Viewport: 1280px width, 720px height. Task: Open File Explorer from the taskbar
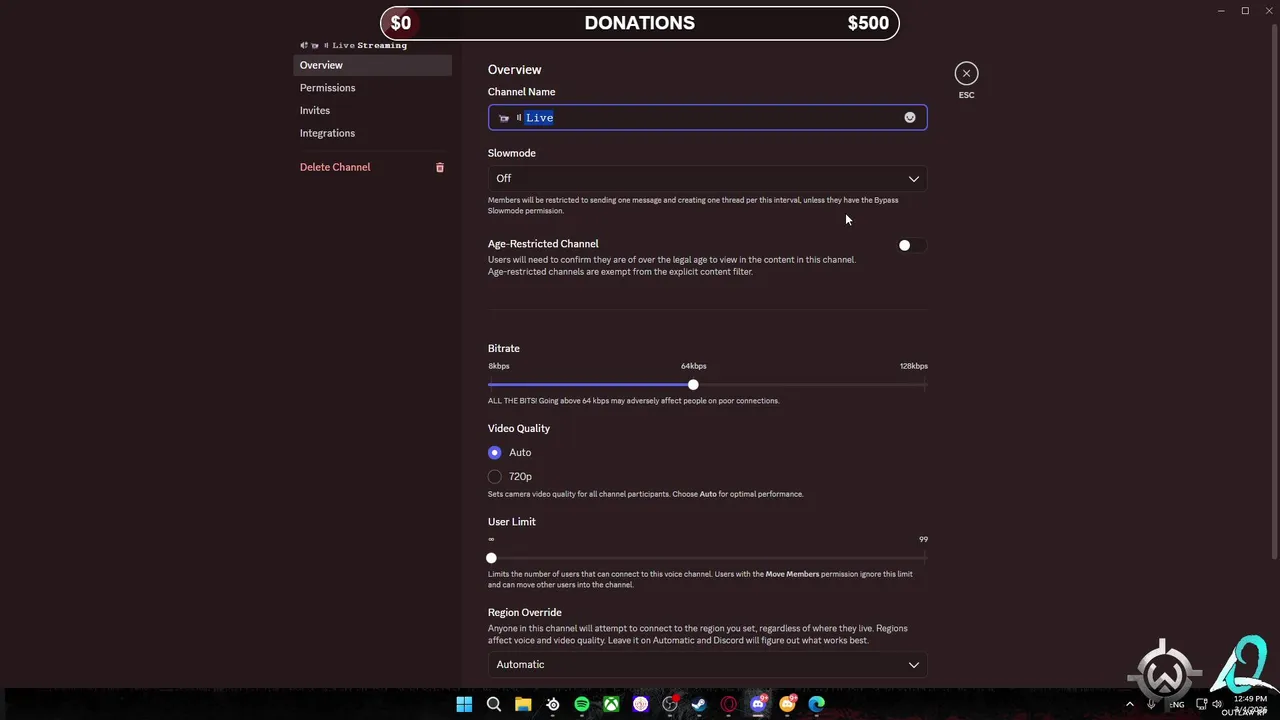tap(523, 704)
